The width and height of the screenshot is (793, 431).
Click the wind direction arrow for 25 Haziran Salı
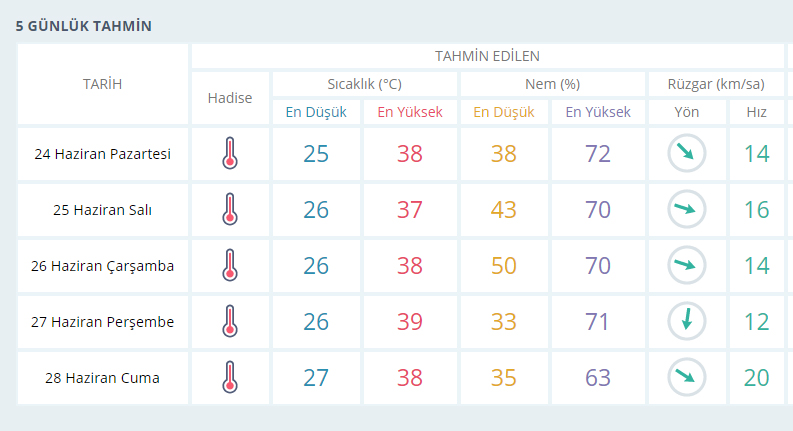pyautogui.click(x=687, y=209)
